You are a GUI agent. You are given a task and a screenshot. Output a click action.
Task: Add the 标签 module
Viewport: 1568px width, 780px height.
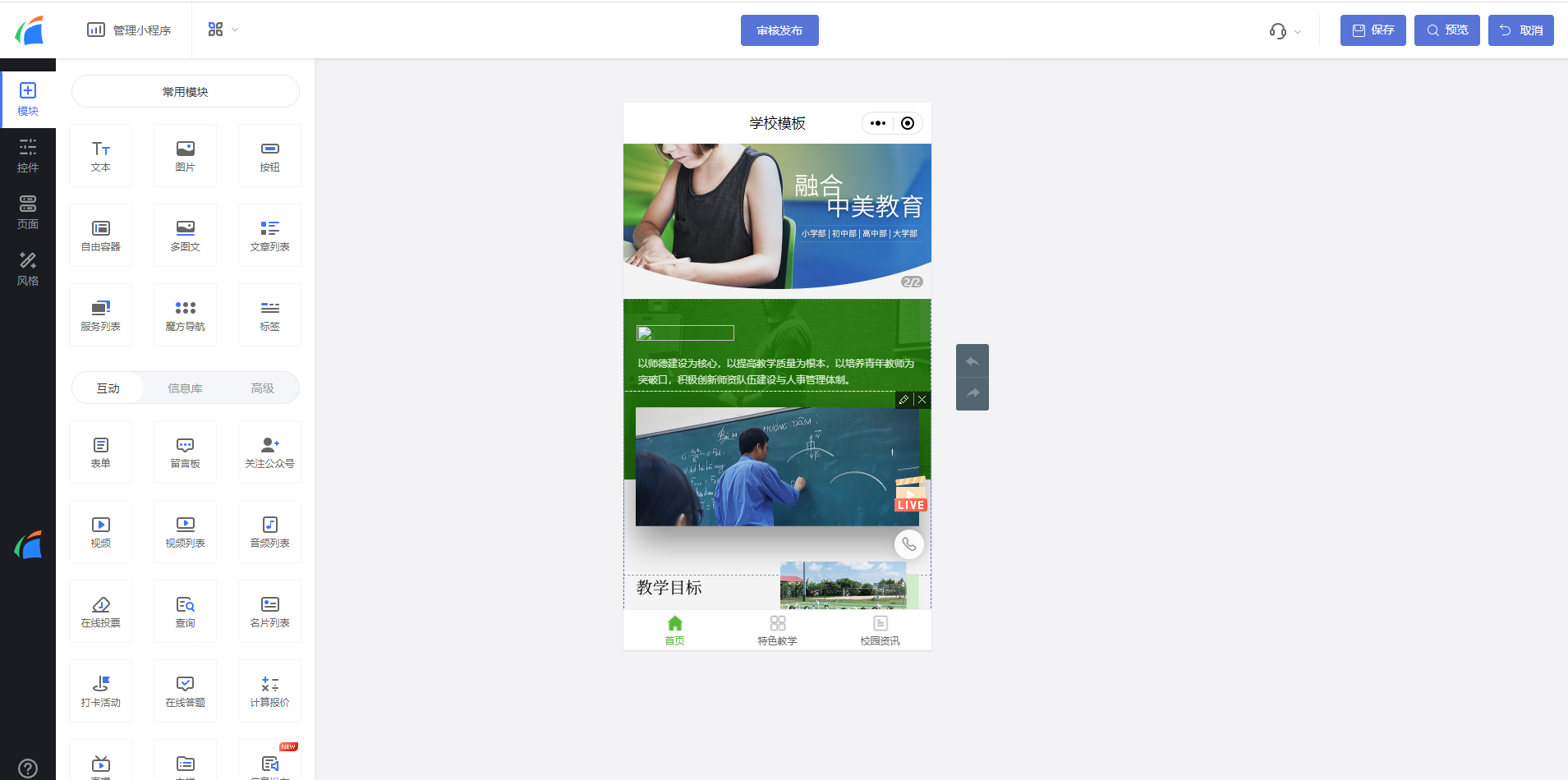(270, 315)
